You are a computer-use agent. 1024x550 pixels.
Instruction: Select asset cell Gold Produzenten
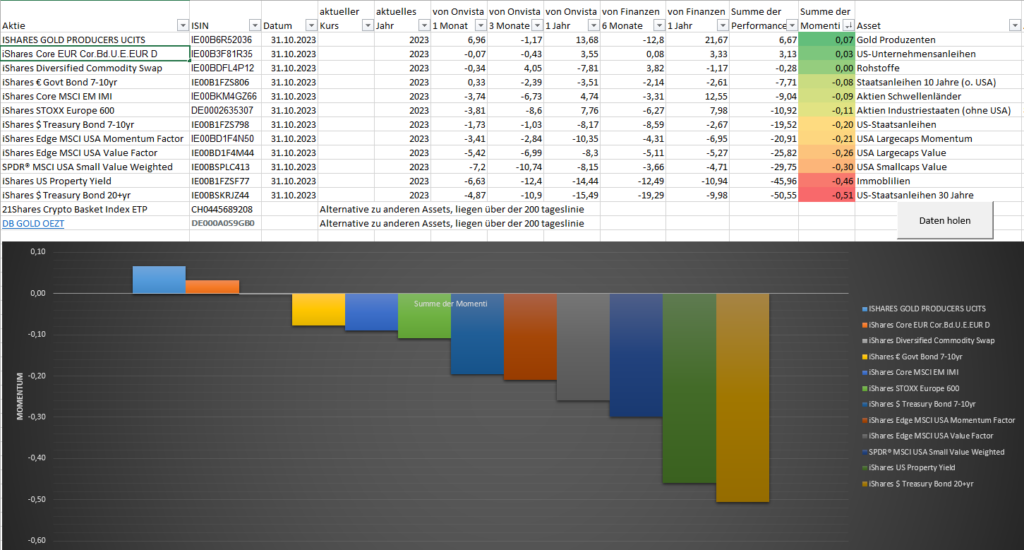point(938,40)
